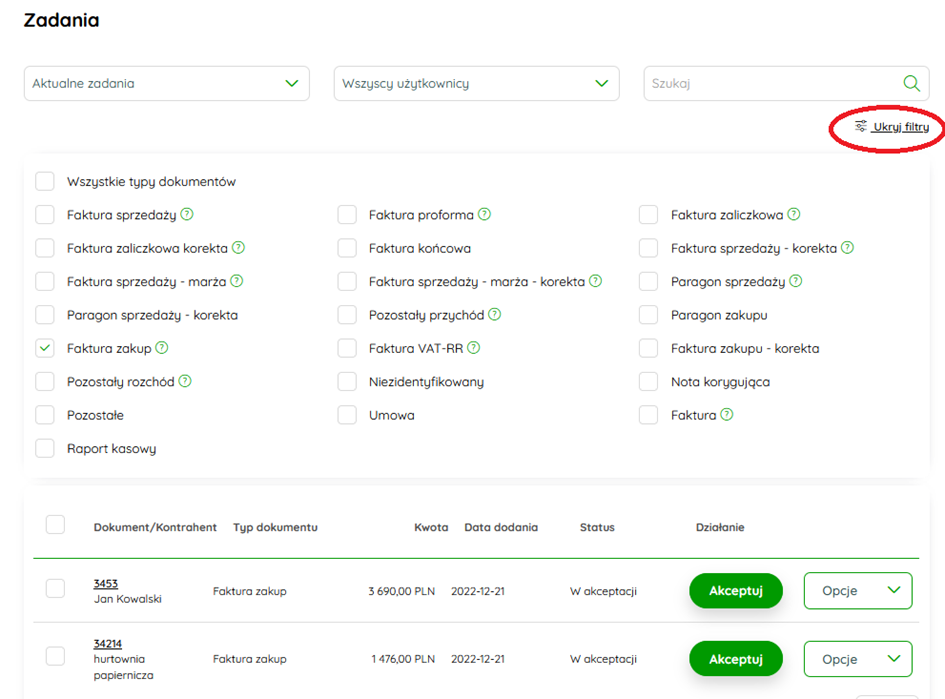Screen dimensions: 945x699
Task: Tick the Paragon sprzedaży - korekta checkbox
Action: coord(45,315)
